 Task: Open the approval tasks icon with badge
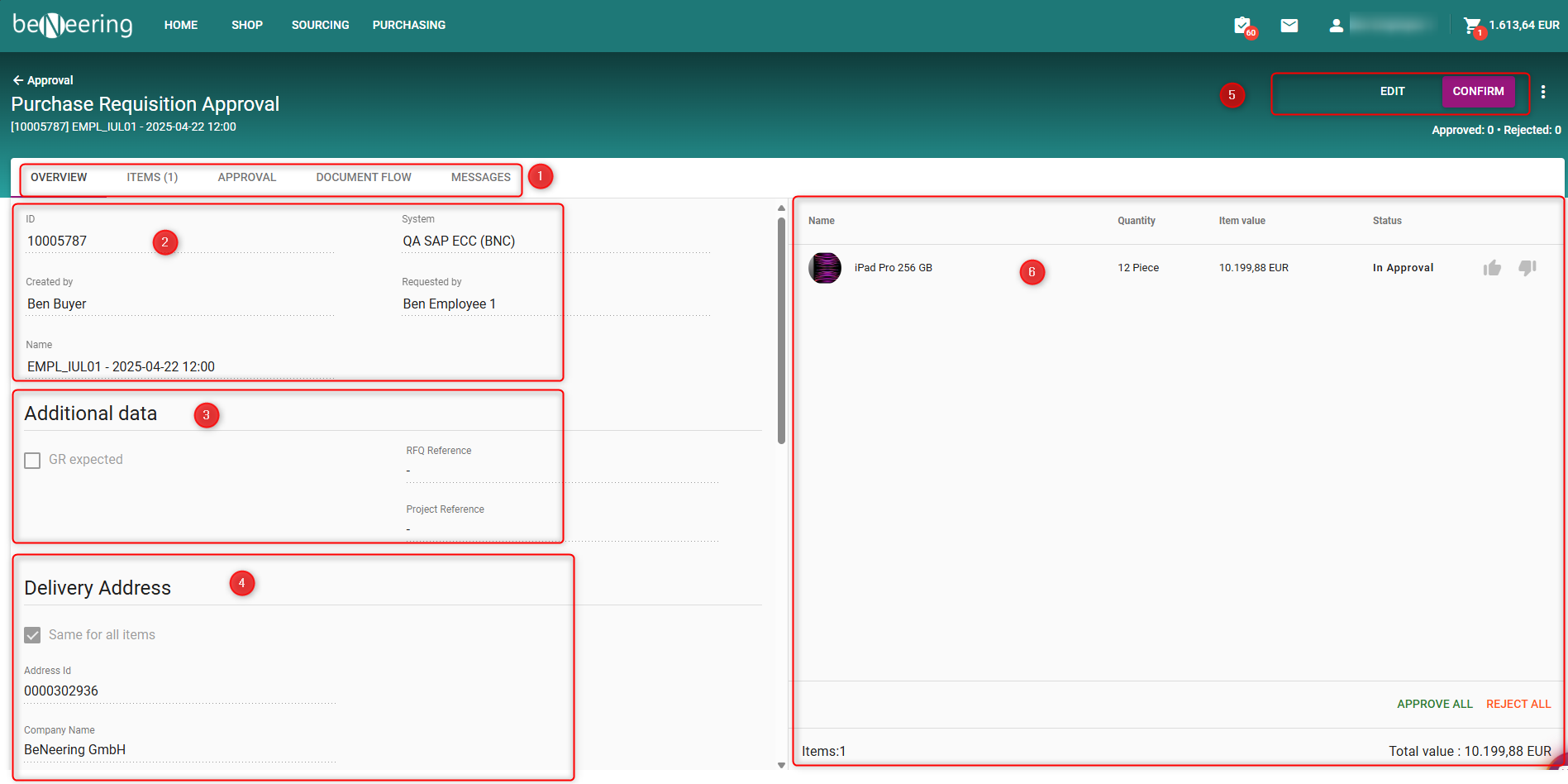(1242, 26)
